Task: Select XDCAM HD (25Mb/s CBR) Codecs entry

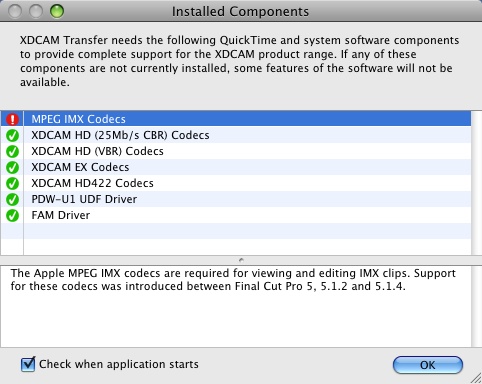Action: tap(236, 135)
